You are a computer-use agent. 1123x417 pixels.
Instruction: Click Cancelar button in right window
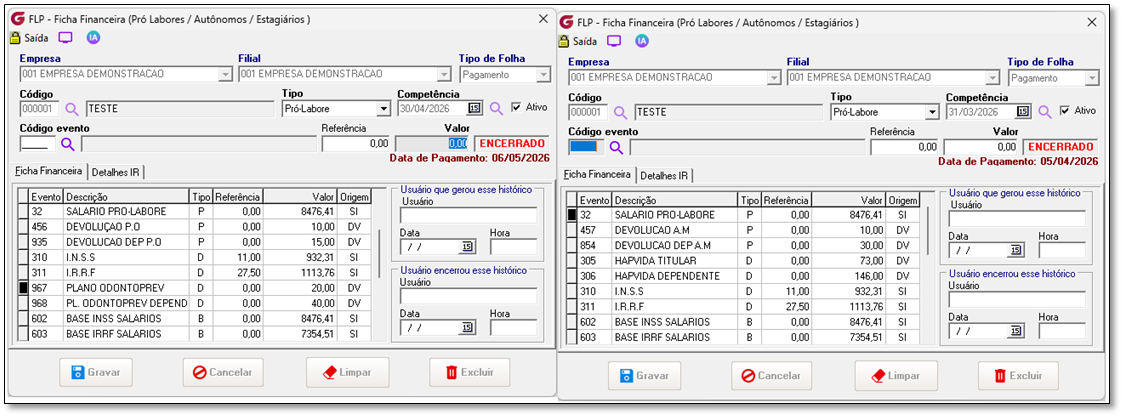coord(771,375)
